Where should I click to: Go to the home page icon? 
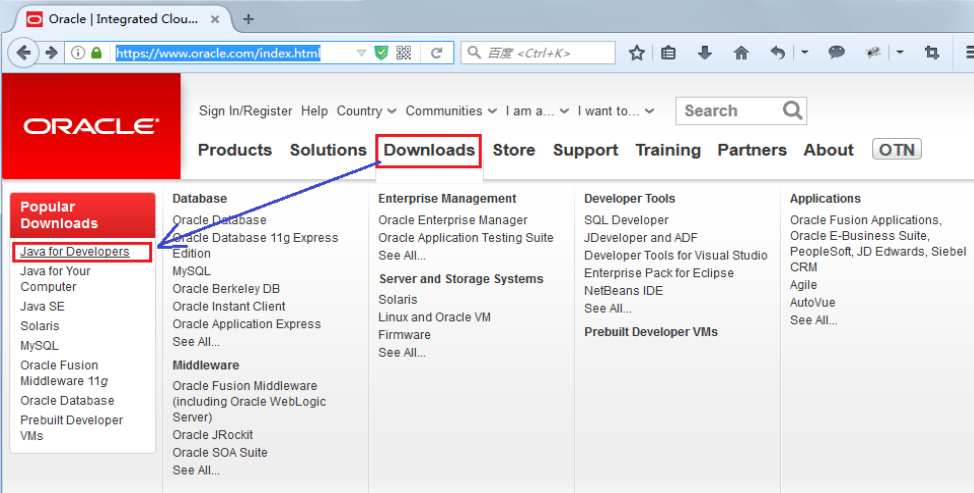point(741,53)
